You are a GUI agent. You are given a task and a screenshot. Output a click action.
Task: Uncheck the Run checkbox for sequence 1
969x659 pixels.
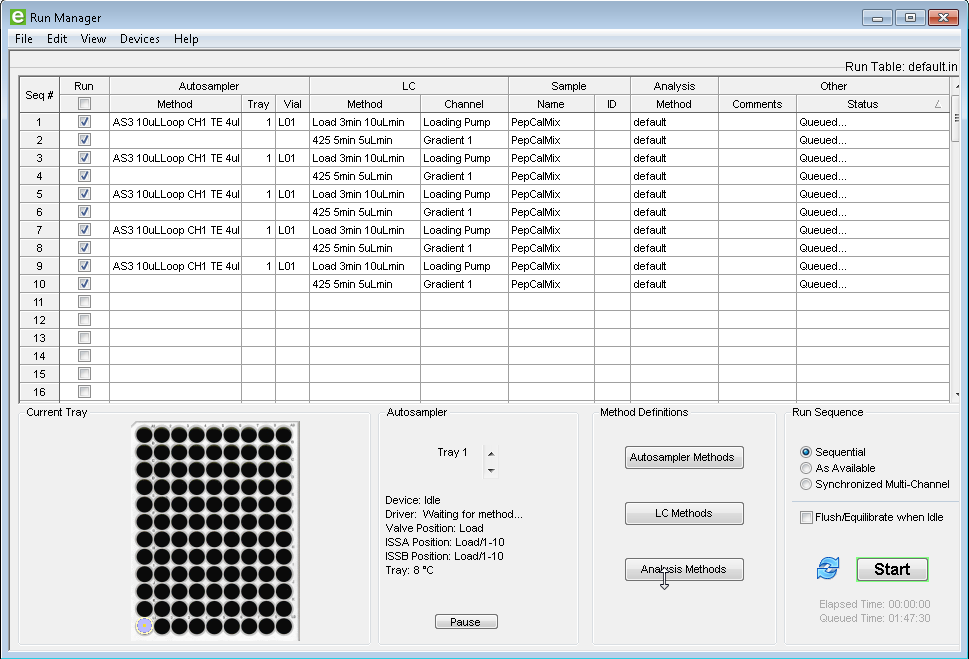point(85,122)
